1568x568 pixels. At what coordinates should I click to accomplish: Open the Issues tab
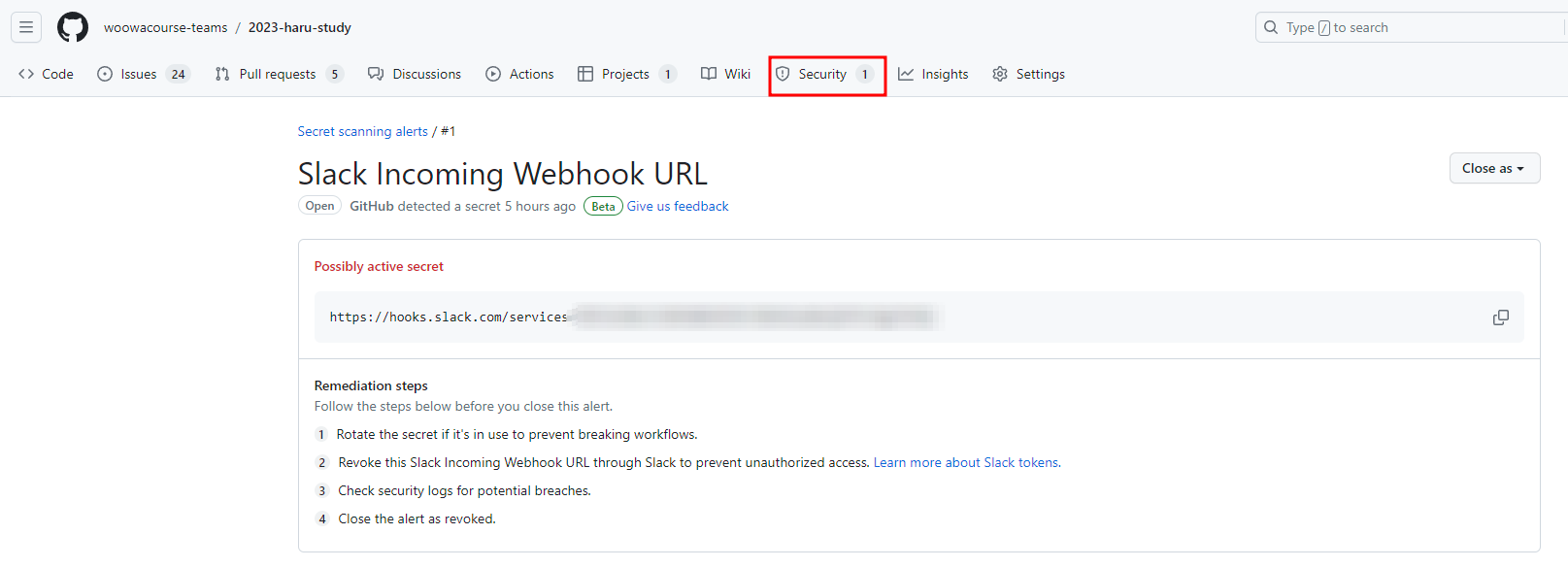144,74
